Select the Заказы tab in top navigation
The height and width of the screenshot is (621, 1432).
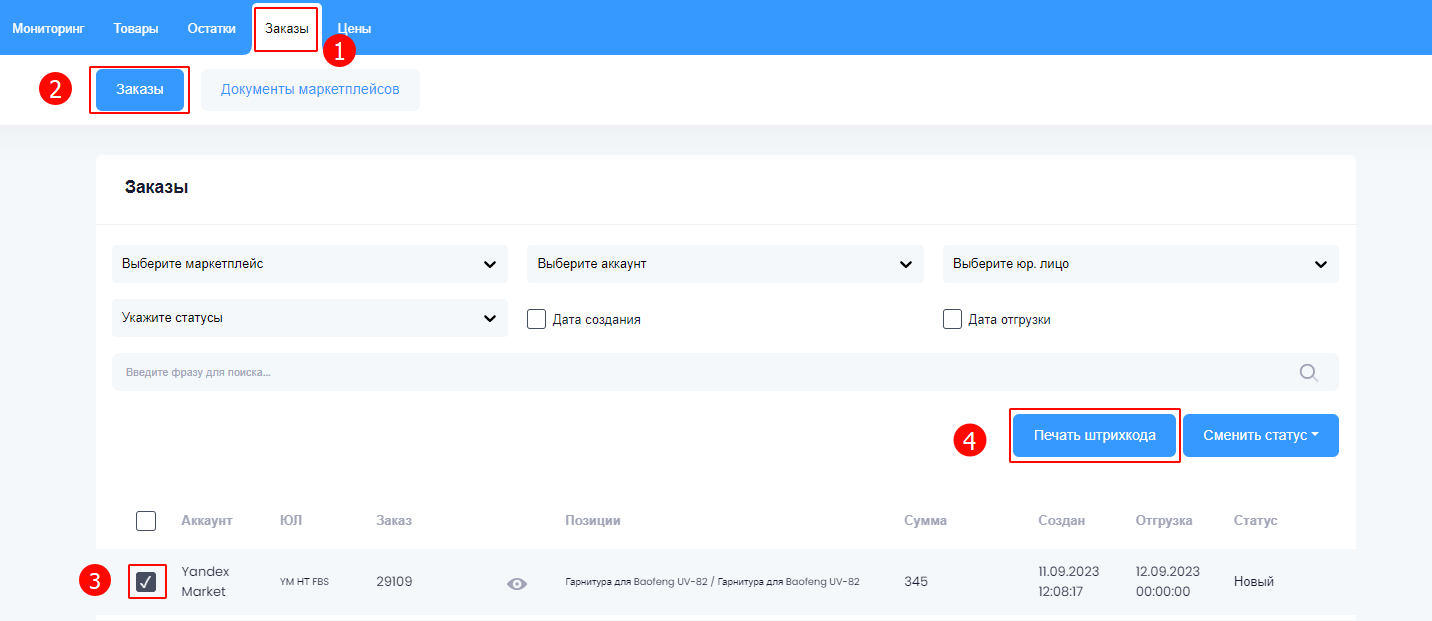(286, 28)
